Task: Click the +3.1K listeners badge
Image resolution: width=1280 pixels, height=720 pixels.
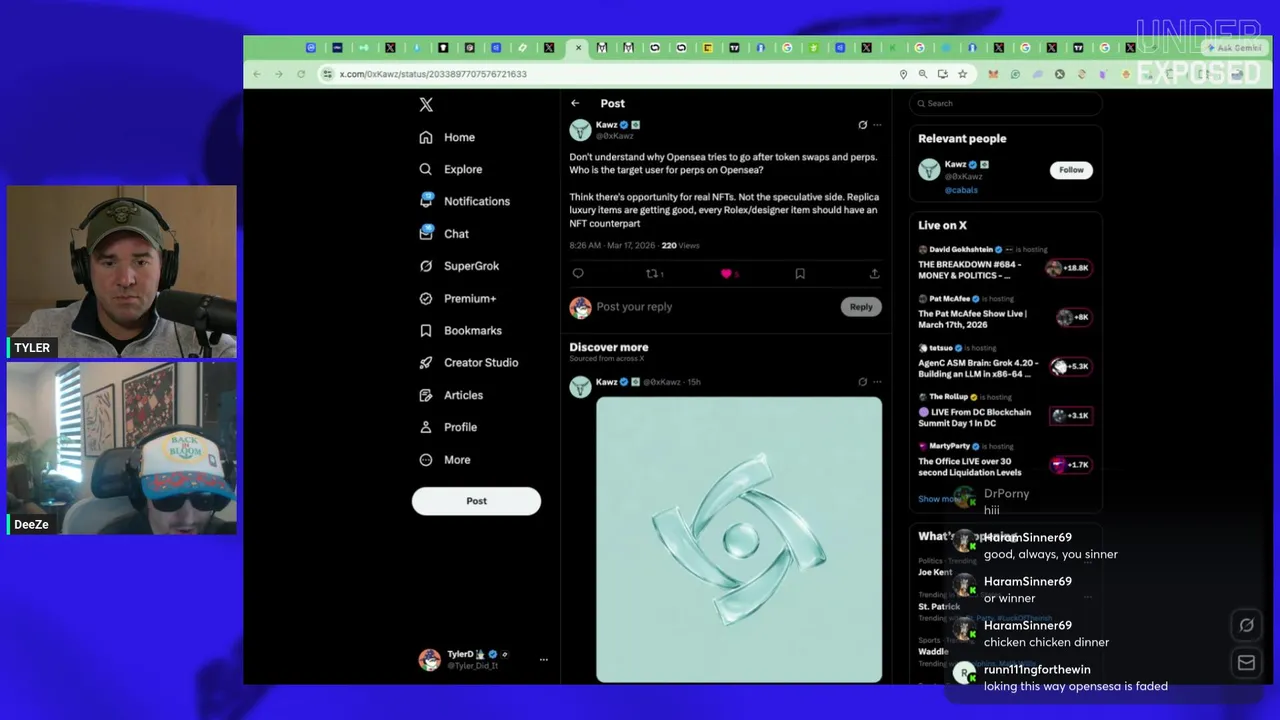Action: pos(1070,415)
